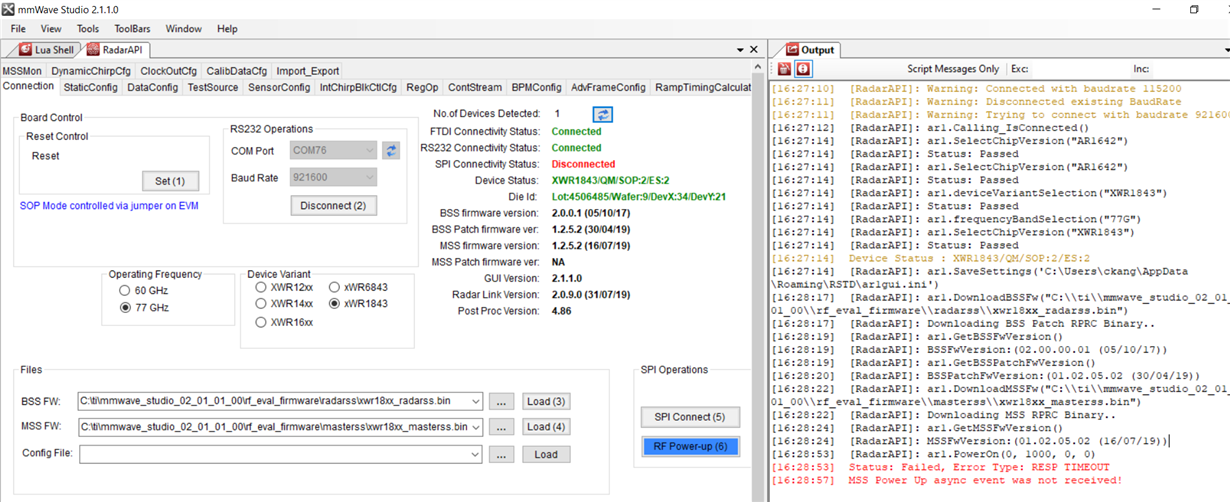Browse for MSS FW file
Image resolution: width=1230 pixels, height=502 pixels.
click(502, 427)
